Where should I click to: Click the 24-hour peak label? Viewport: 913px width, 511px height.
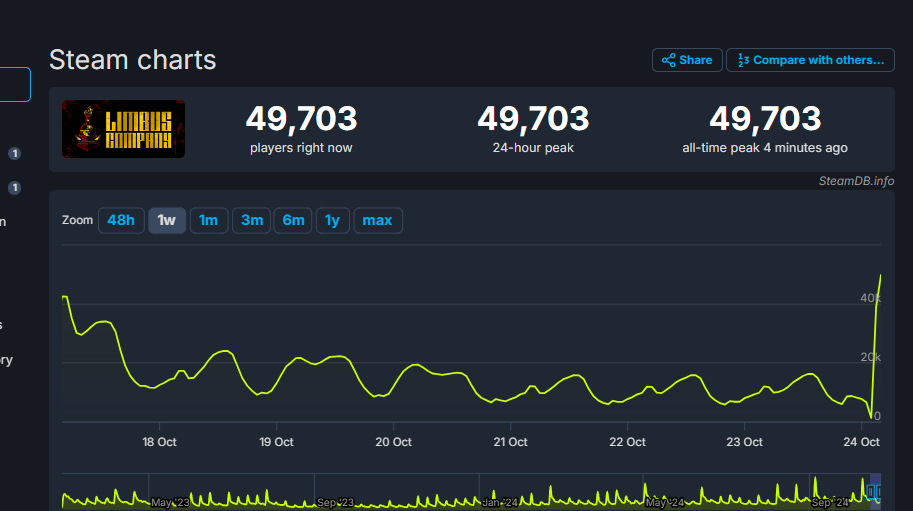(533, 148)
